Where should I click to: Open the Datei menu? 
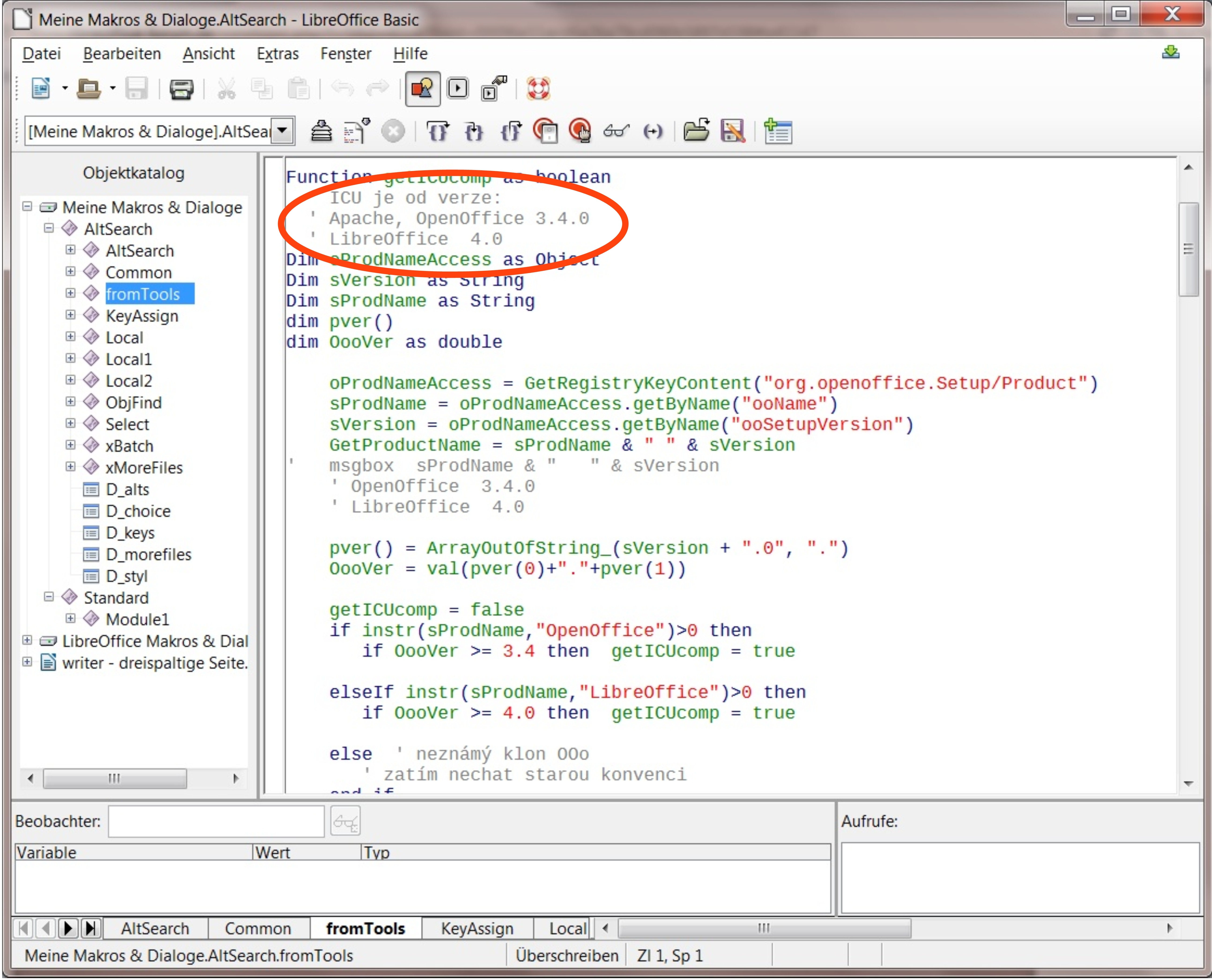[41, 54]
